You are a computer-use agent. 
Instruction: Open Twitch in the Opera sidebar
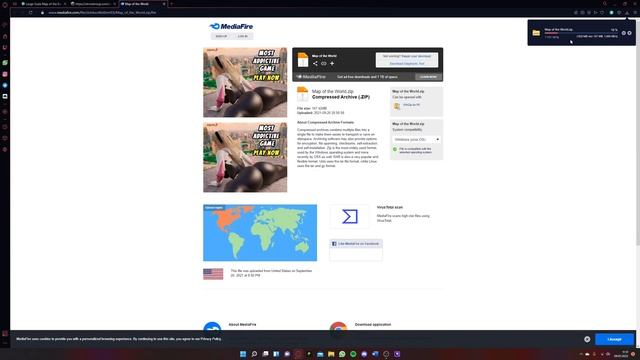5,48
